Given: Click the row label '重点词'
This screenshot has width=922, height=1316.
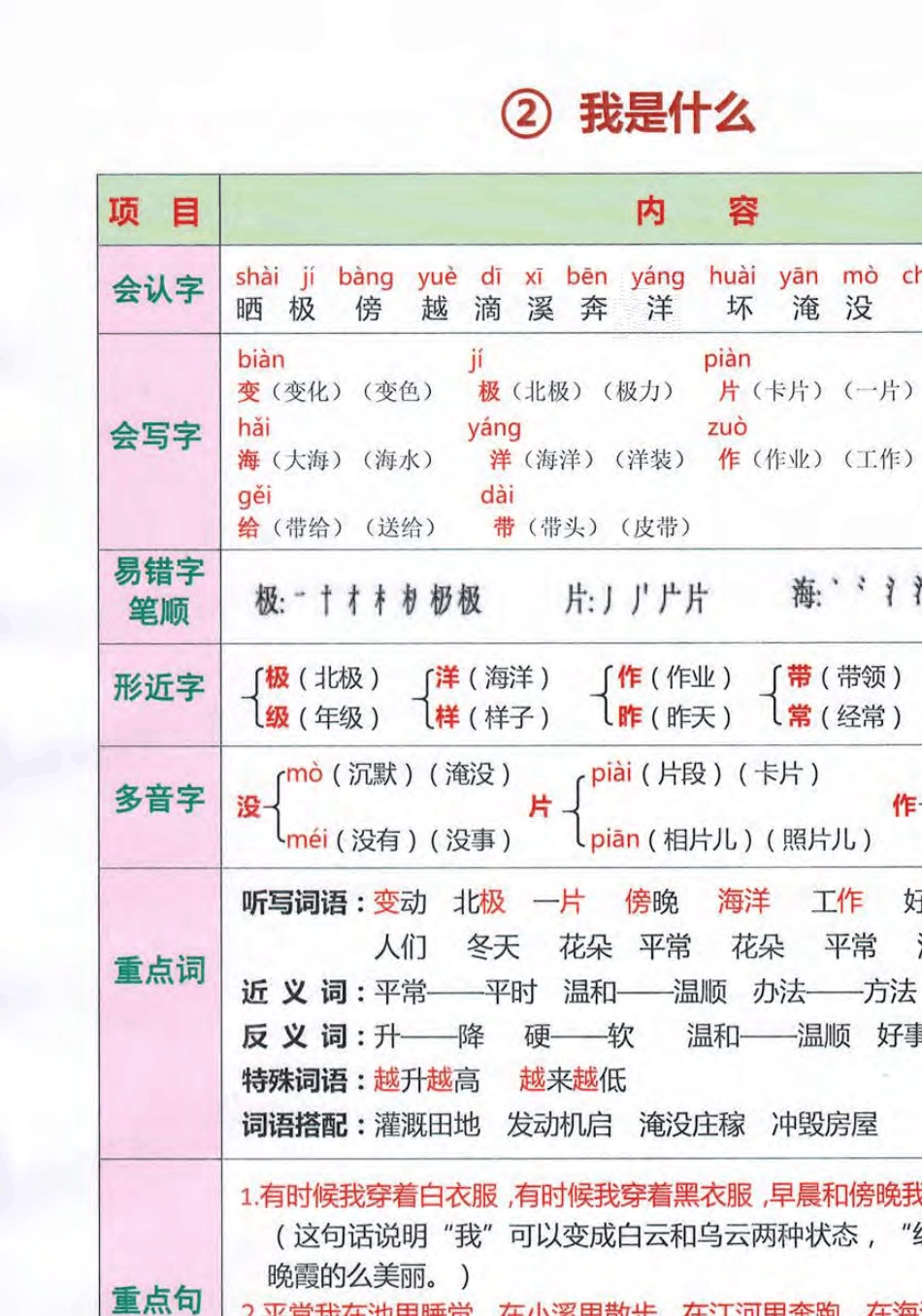Looking at the screenshot, I should pos(159,970).
